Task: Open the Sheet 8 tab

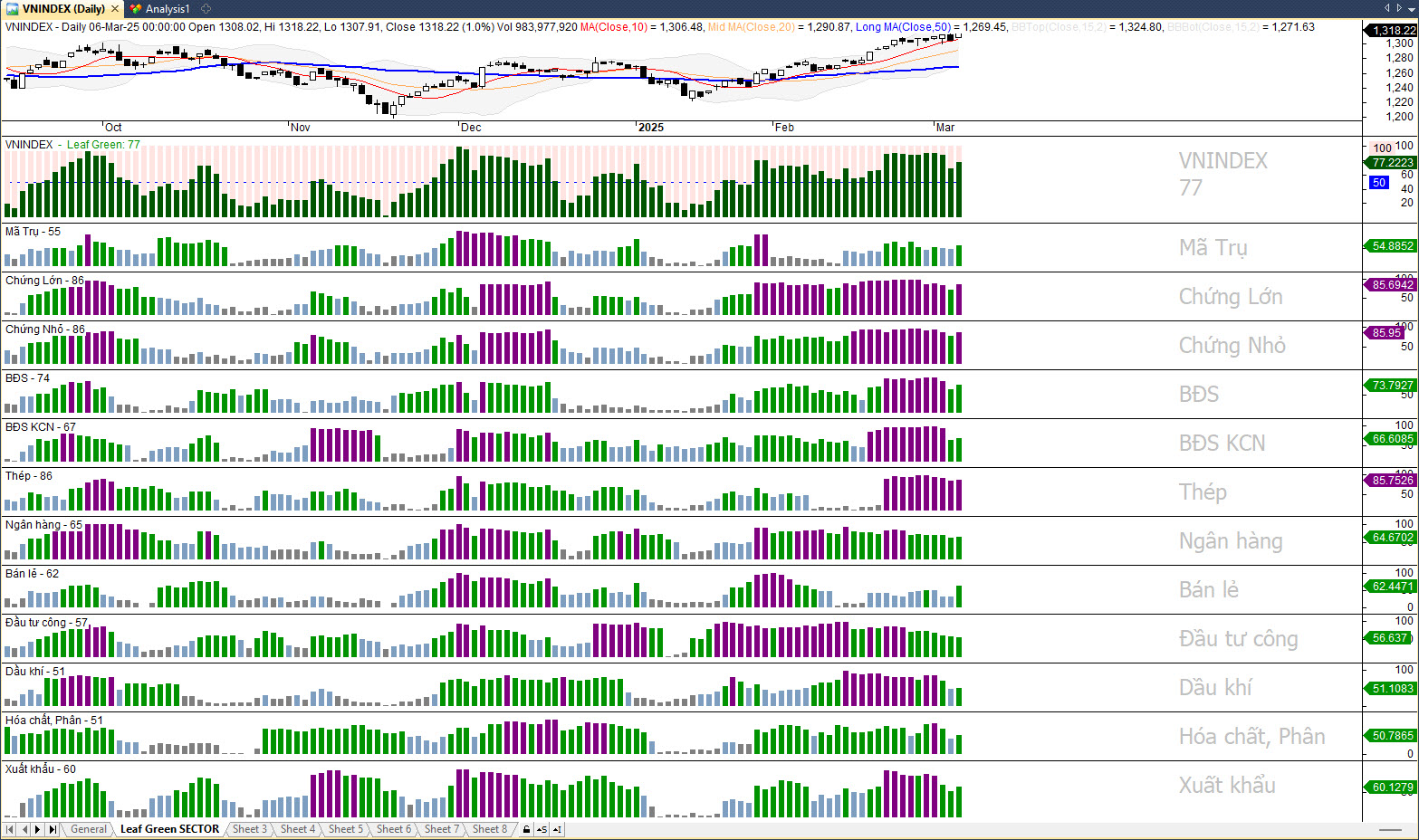Action: [490, 829]
